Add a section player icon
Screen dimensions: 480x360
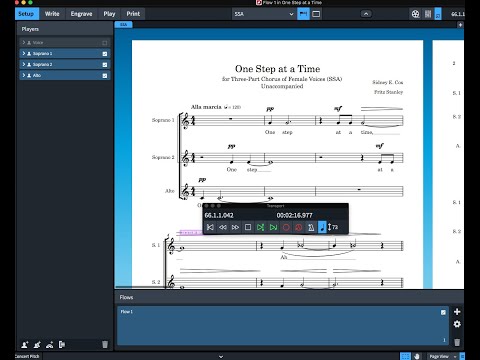pyautogui.click(x=37, y=345)
